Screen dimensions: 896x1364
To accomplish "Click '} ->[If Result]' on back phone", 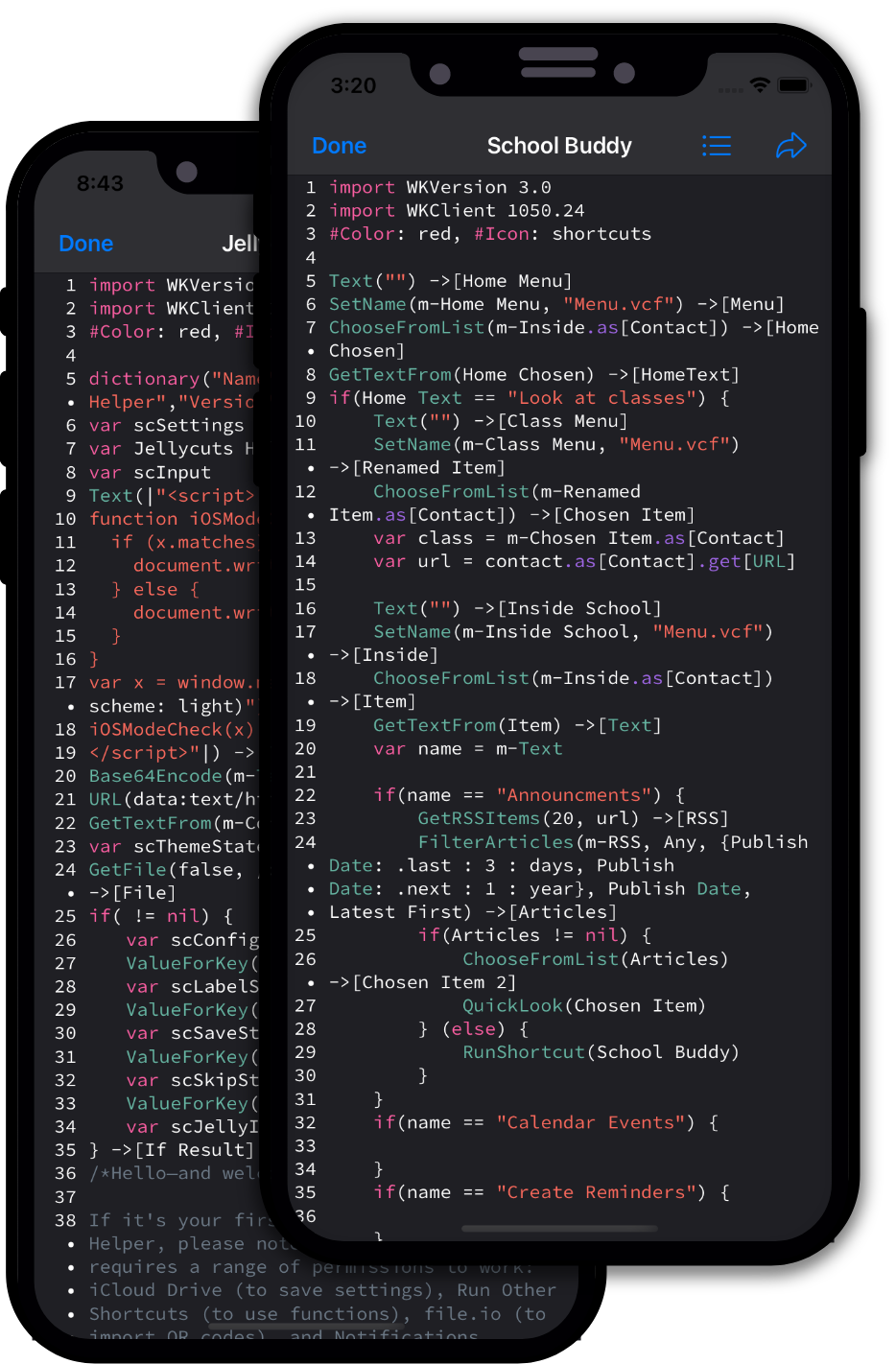I will 173,1150.
